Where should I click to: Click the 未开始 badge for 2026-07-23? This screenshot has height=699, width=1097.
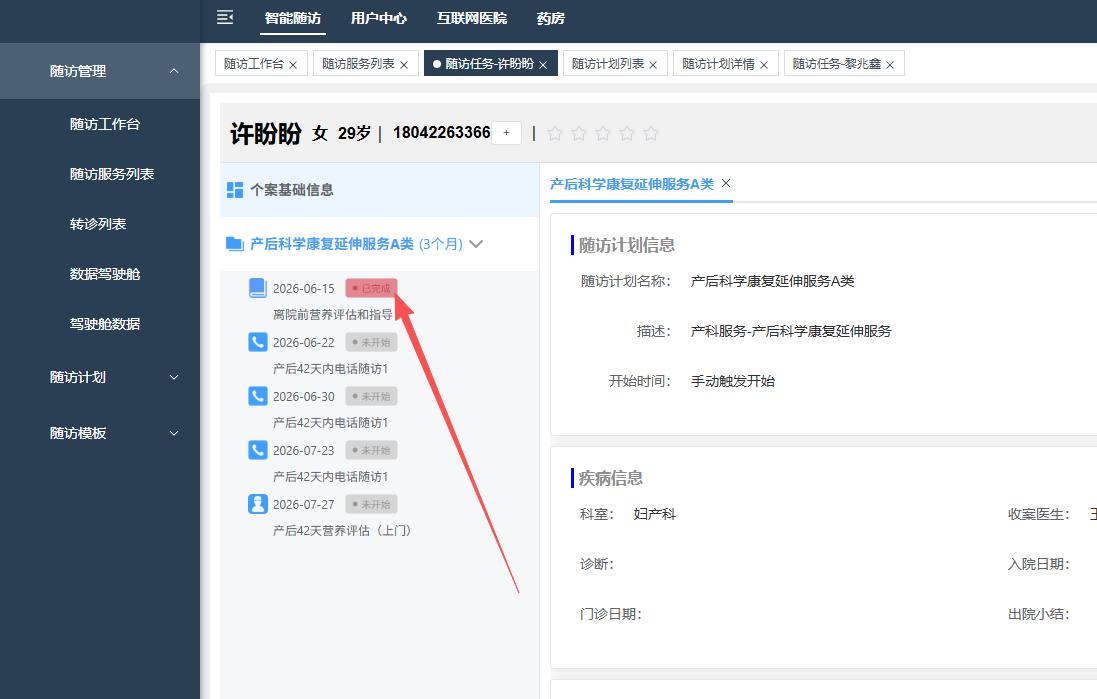[371, 450]
